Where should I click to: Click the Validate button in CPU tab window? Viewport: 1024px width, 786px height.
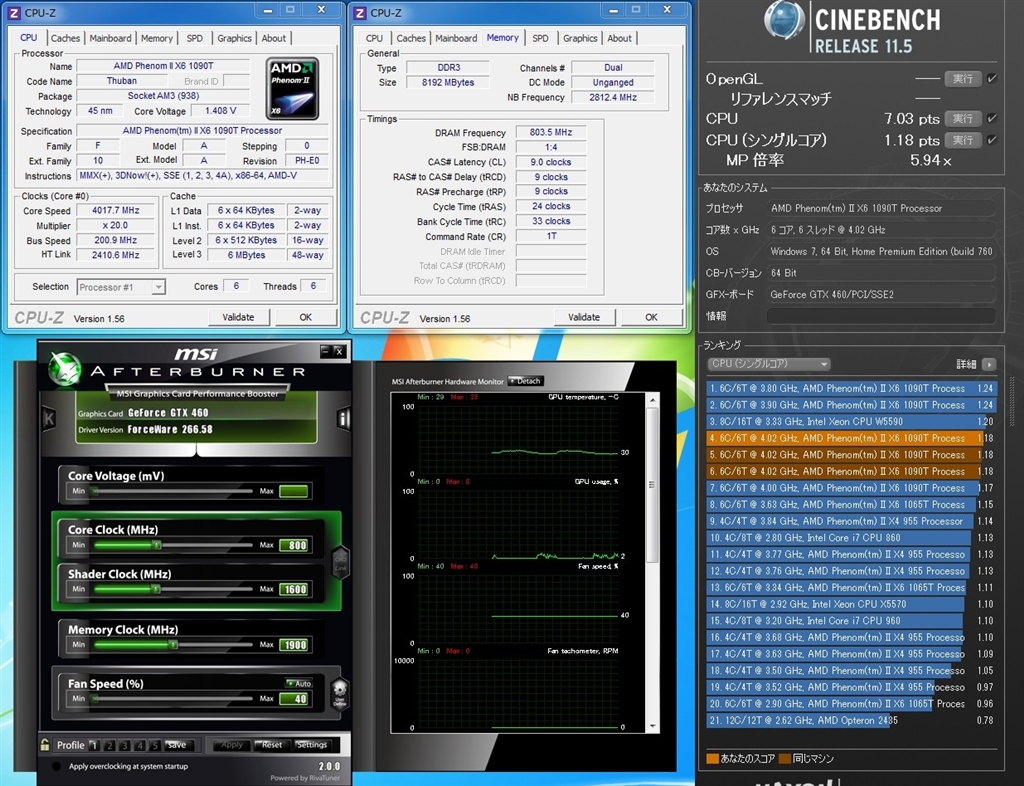238,317
